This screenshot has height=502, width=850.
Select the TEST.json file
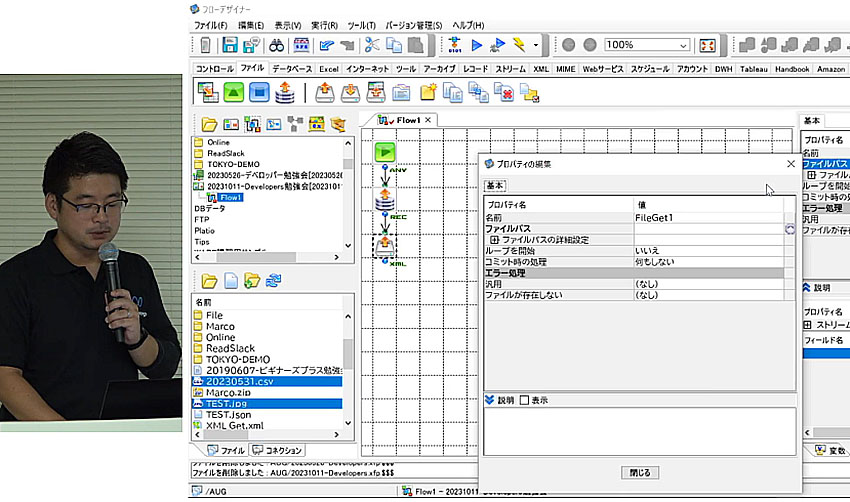click(x=228, y=415)
